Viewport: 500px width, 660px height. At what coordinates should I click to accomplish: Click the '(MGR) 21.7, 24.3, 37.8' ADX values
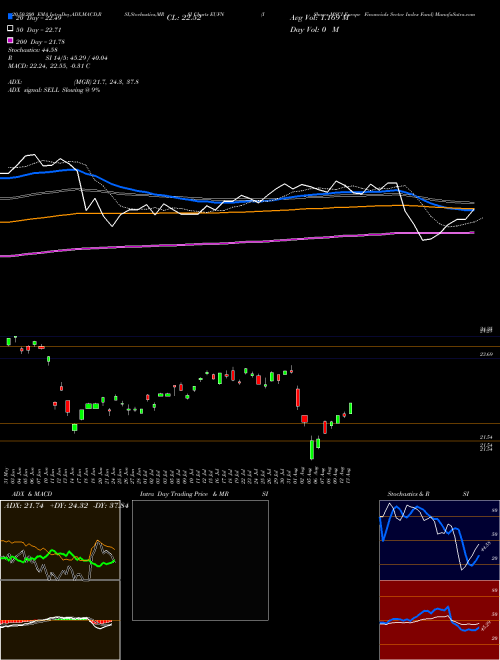pyautogui.click(x=106, y=82)
